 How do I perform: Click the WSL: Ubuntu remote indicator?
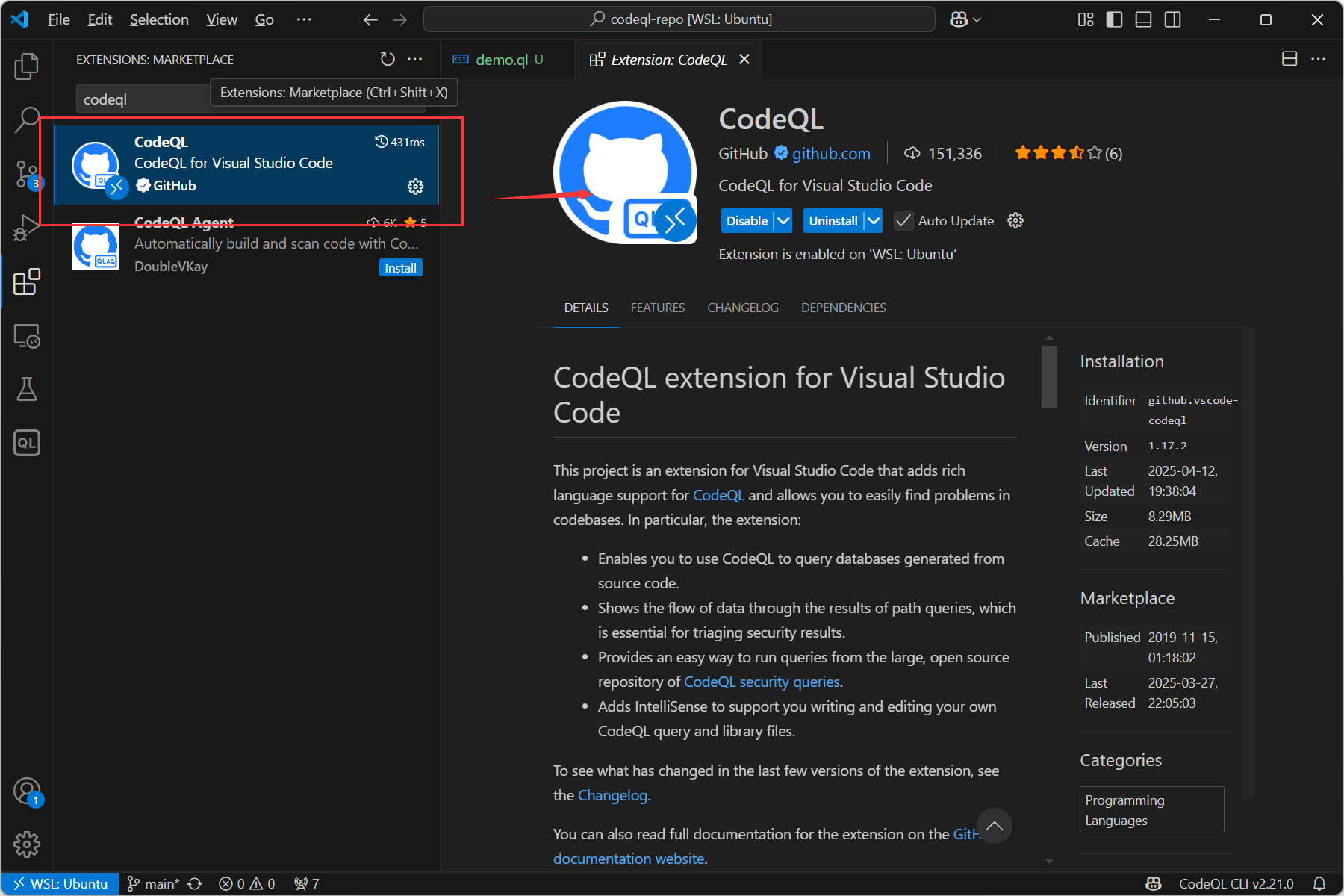[60, 883]
